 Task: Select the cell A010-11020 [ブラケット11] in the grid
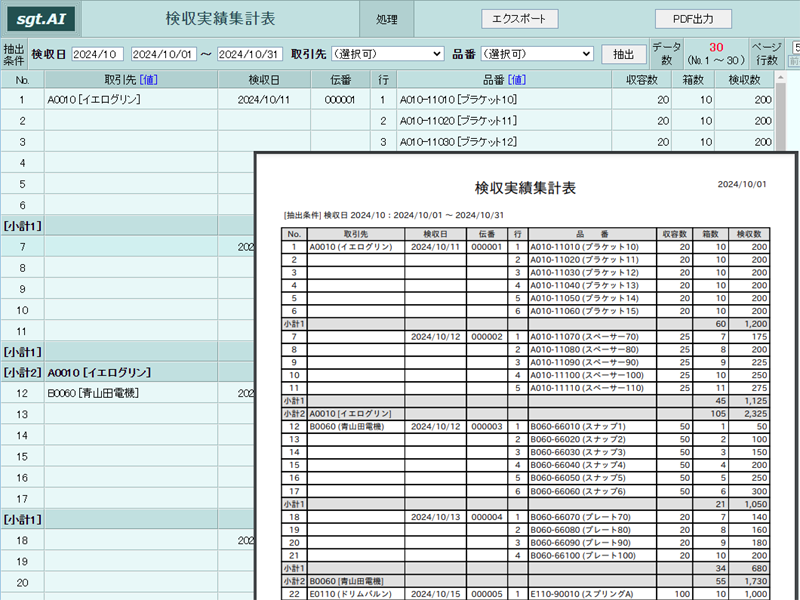pyautogui.click(x=504, y=121)
